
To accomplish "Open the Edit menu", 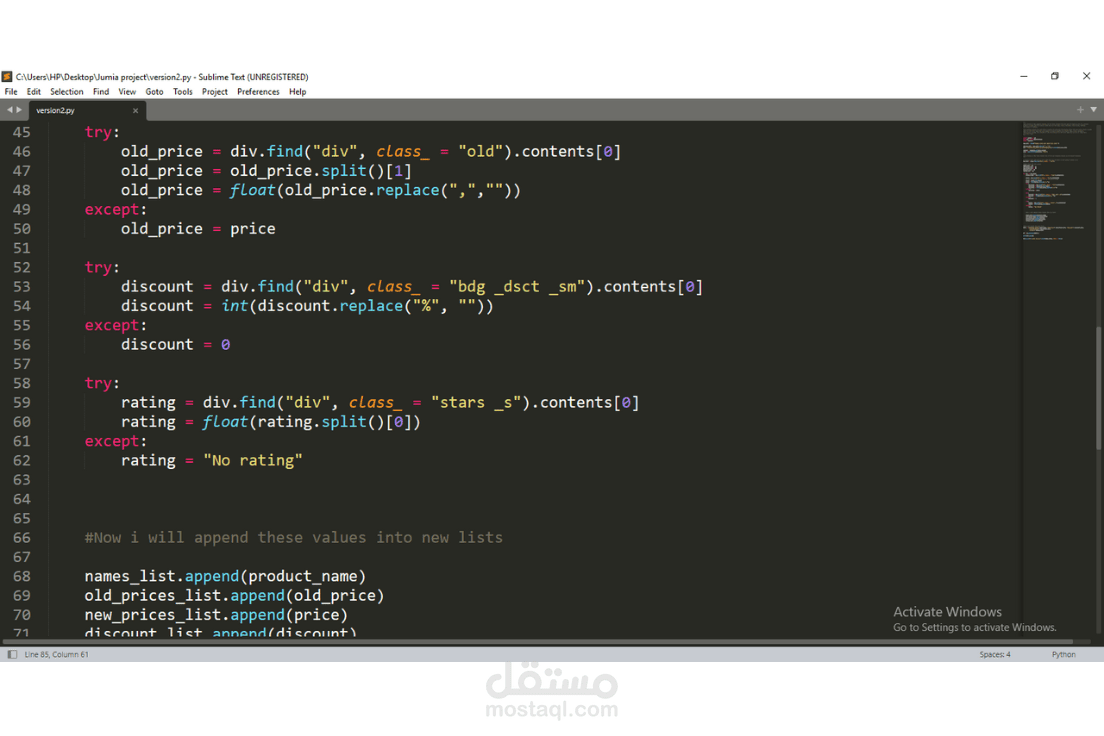I will click(x=34, y=92).
